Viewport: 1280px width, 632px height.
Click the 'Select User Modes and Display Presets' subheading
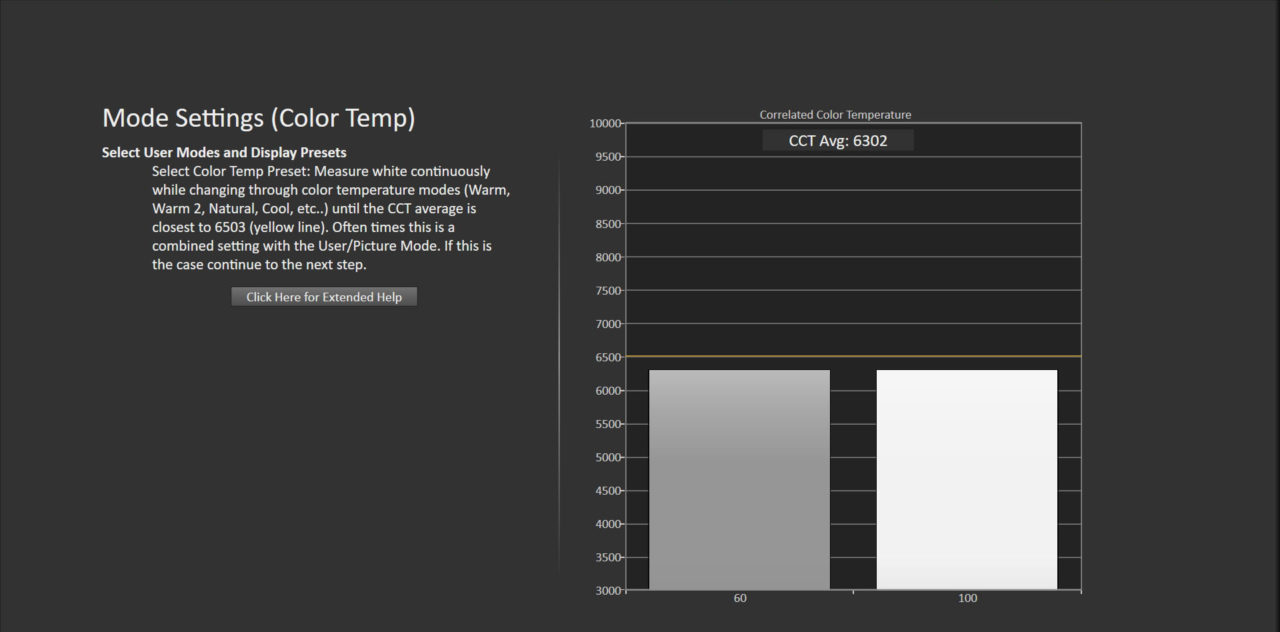point(224,153)
